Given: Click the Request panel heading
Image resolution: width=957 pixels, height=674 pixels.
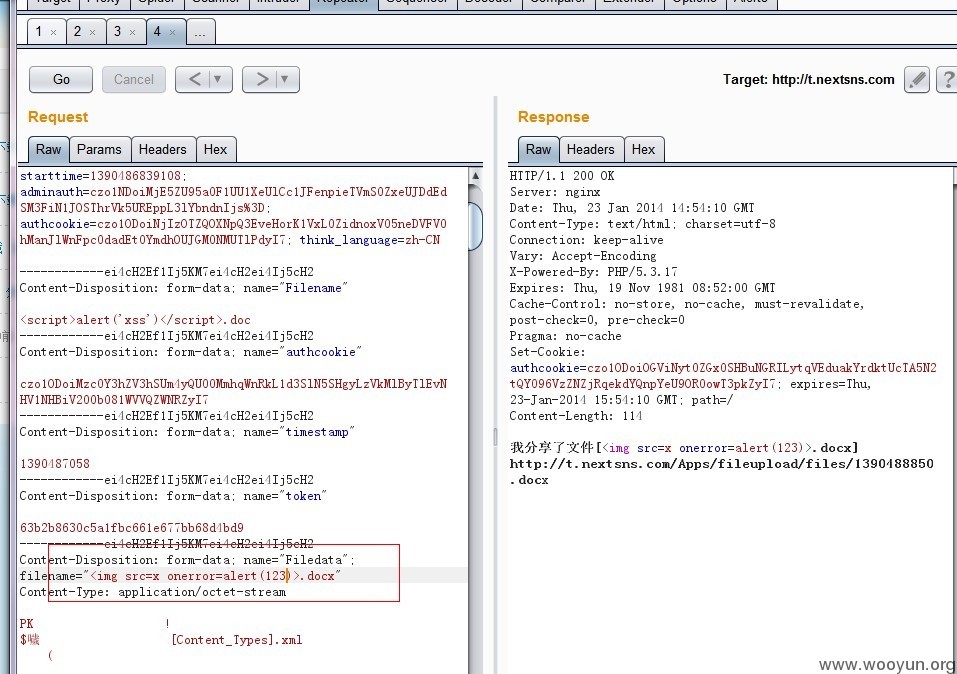Looking at the screenshot, I should (x=58, y=117).
